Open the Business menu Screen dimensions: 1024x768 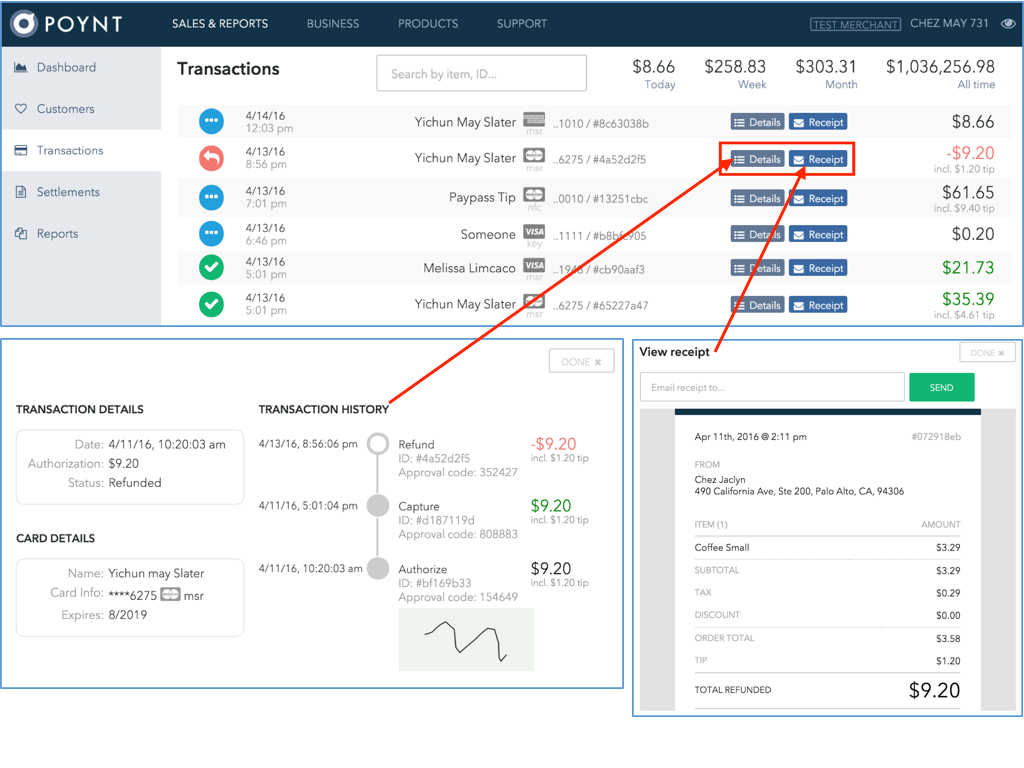tap(333, 24)
